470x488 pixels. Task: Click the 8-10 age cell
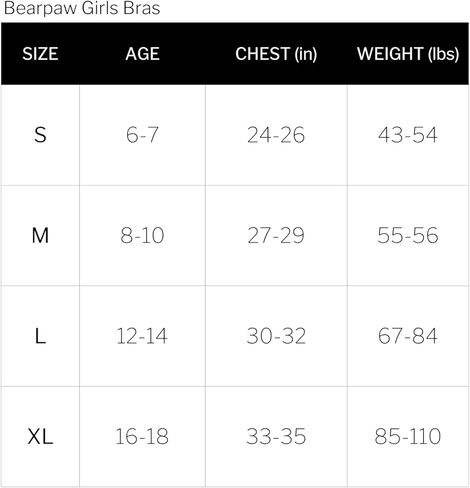point(142,235)
